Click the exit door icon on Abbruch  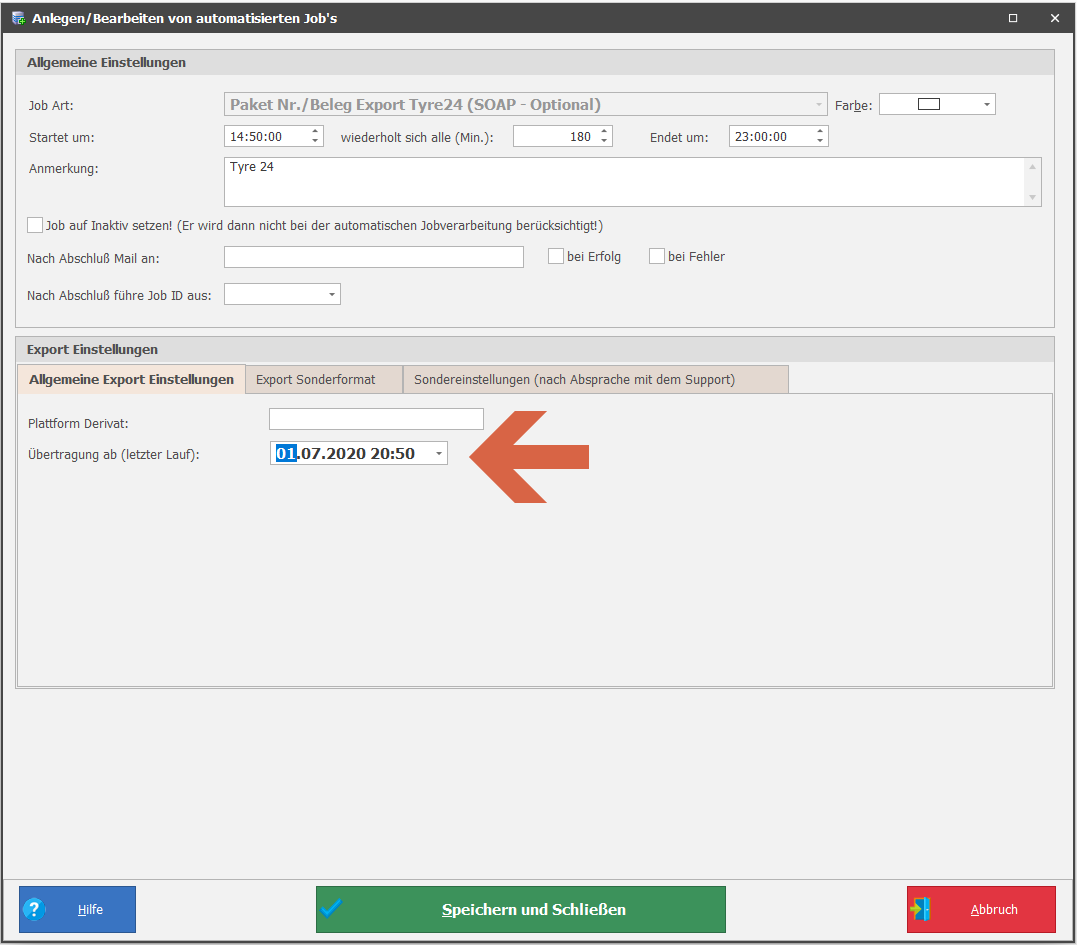point(921,909)
